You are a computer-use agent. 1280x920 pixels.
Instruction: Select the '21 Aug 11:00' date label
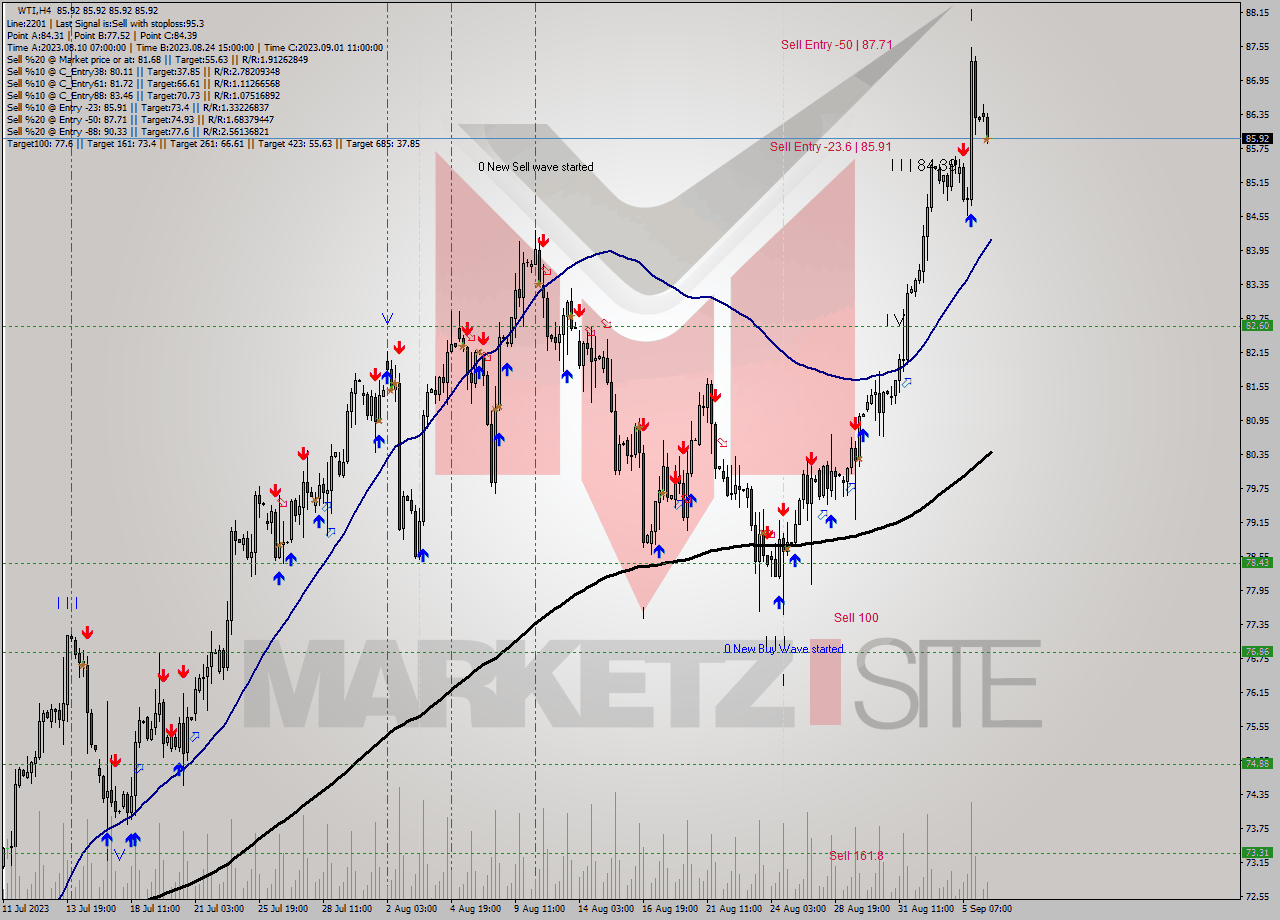tap(734, 909)
